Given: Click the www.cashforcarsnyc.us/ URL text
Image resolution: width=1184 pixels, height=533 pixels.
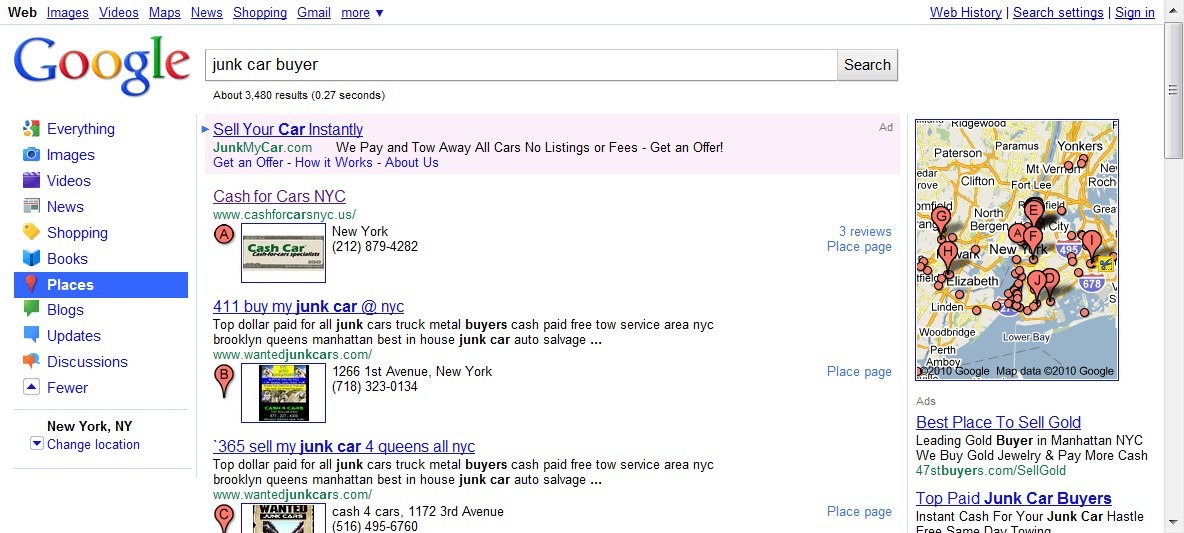Looking at the screenshot, I should tap(284, 214).
